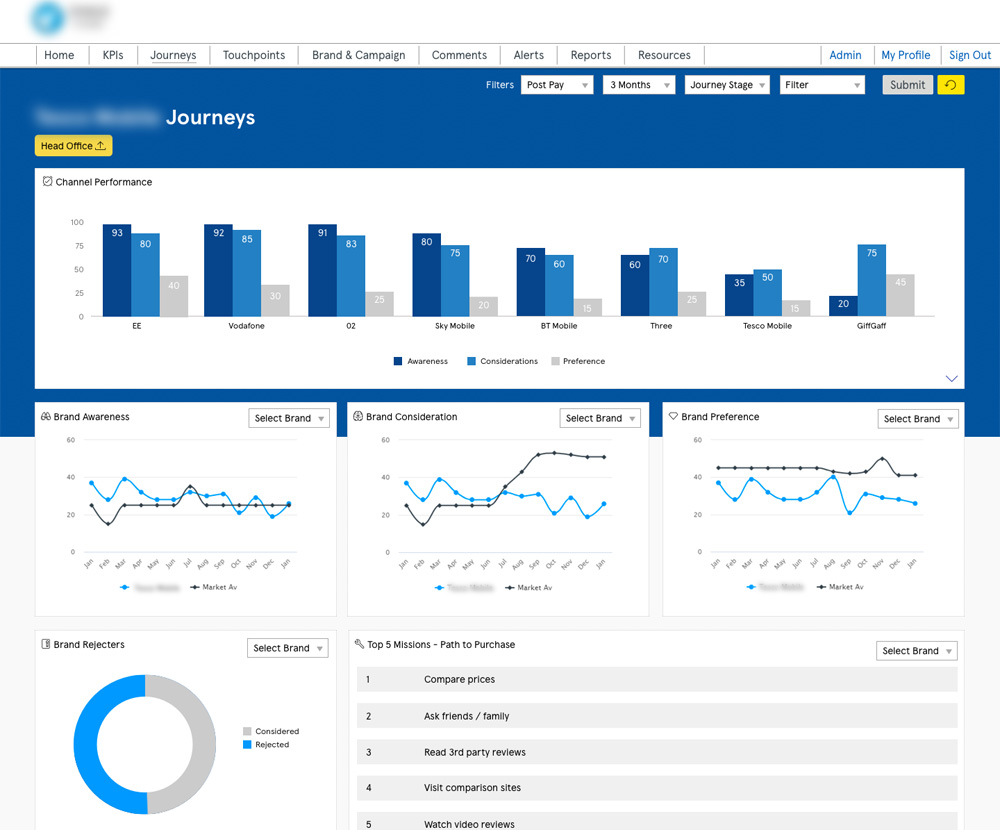
Task: Open the Journeys tab
Action: coord(173,55)
